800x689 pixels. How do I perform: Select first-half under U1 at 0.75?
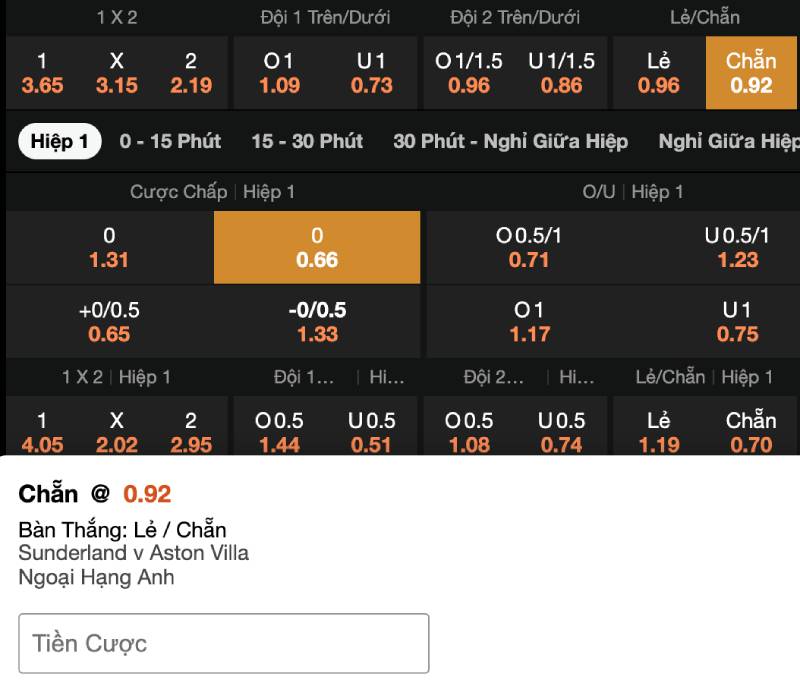pyautogui.click(x=737, y=322)
